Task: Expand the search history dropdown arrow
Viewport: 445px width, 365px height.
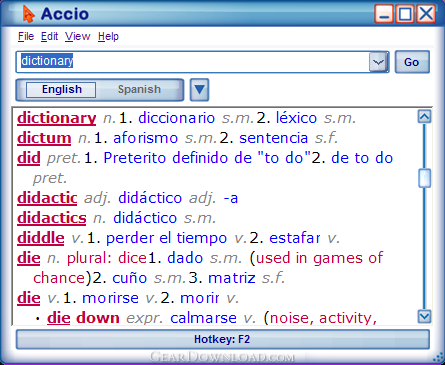Action: (x=378, y=62)
